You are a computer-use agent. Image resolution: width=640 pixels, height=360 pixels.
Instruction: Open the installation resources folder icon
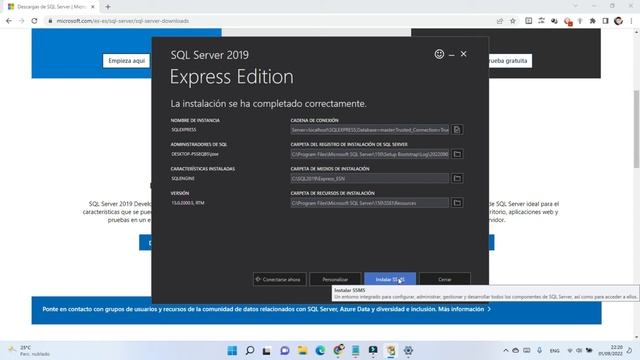tap(457, 202)
